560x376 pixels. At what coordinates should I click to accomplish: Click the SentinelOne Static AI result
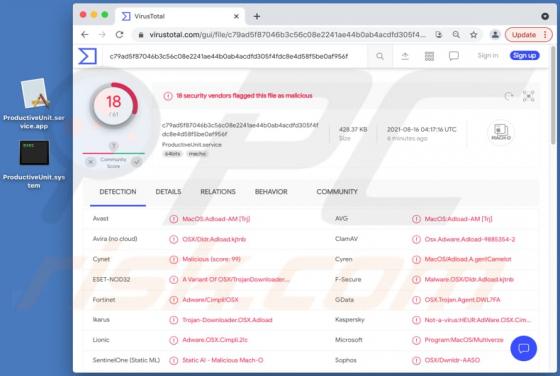click(x=223, y=360)
